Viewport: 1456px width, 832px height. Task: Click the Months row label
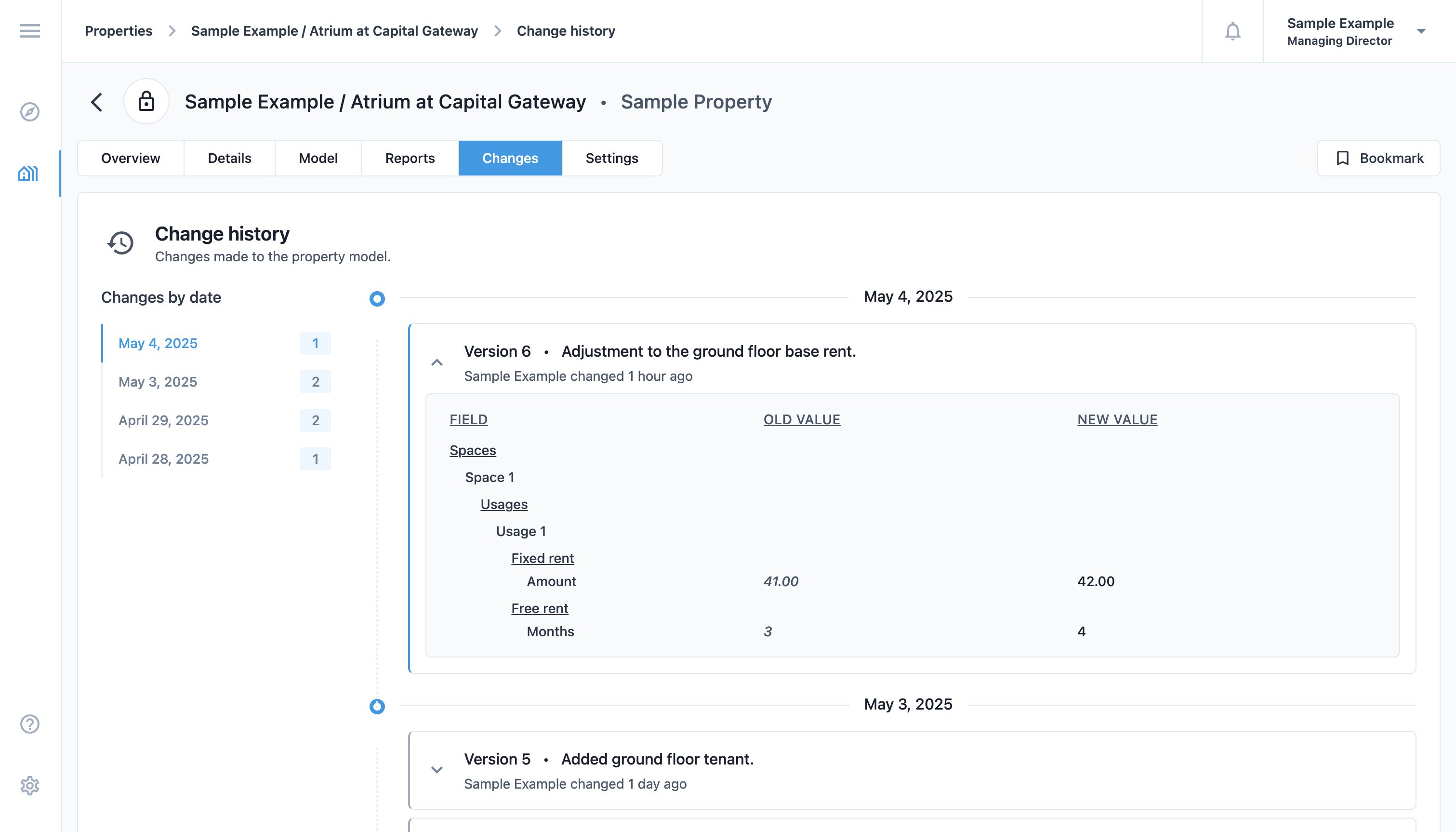[x=550, y=631]
